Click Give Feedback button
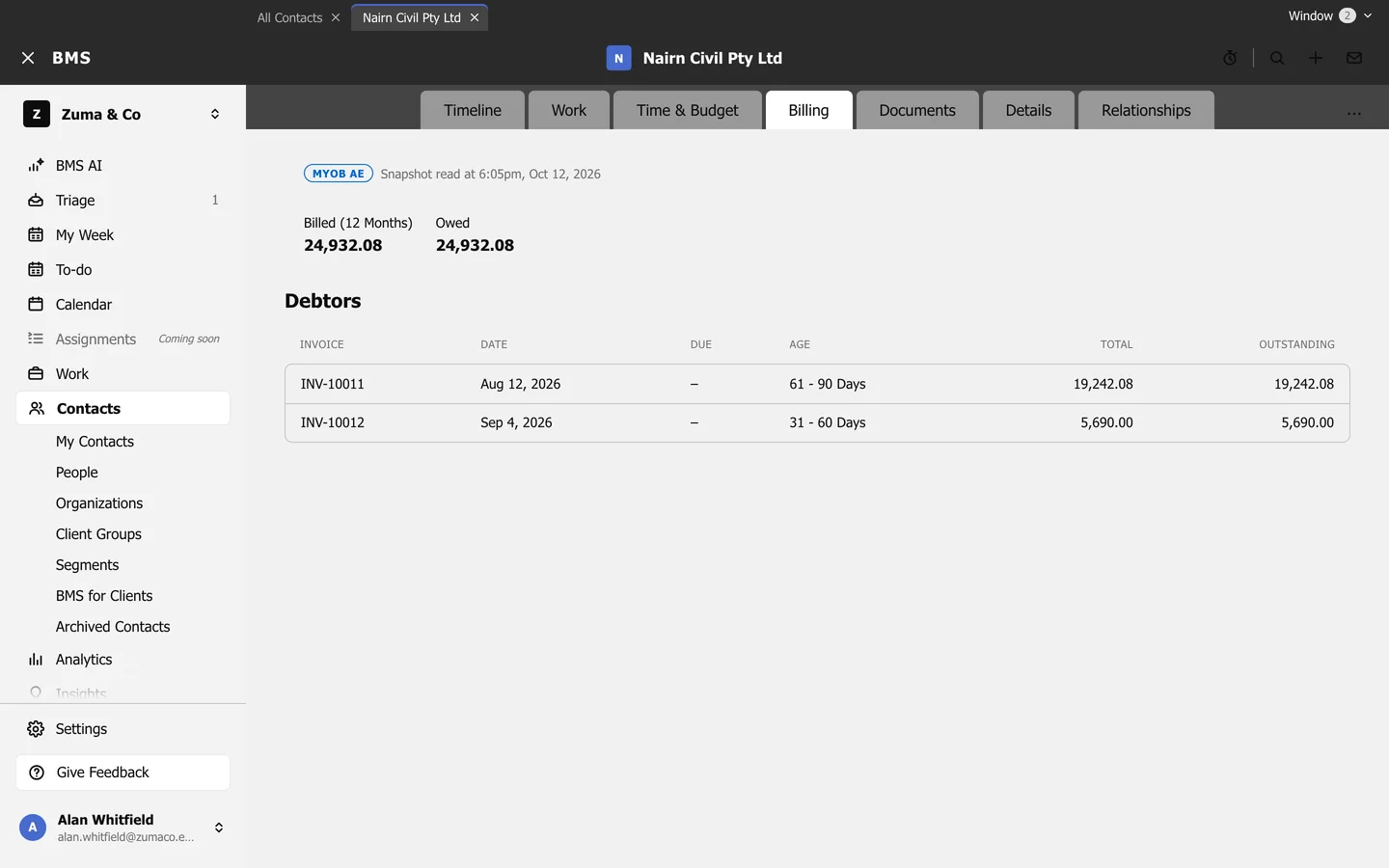Image resolution: width=1389 pixels, height=868 pixels. (123, 773)
